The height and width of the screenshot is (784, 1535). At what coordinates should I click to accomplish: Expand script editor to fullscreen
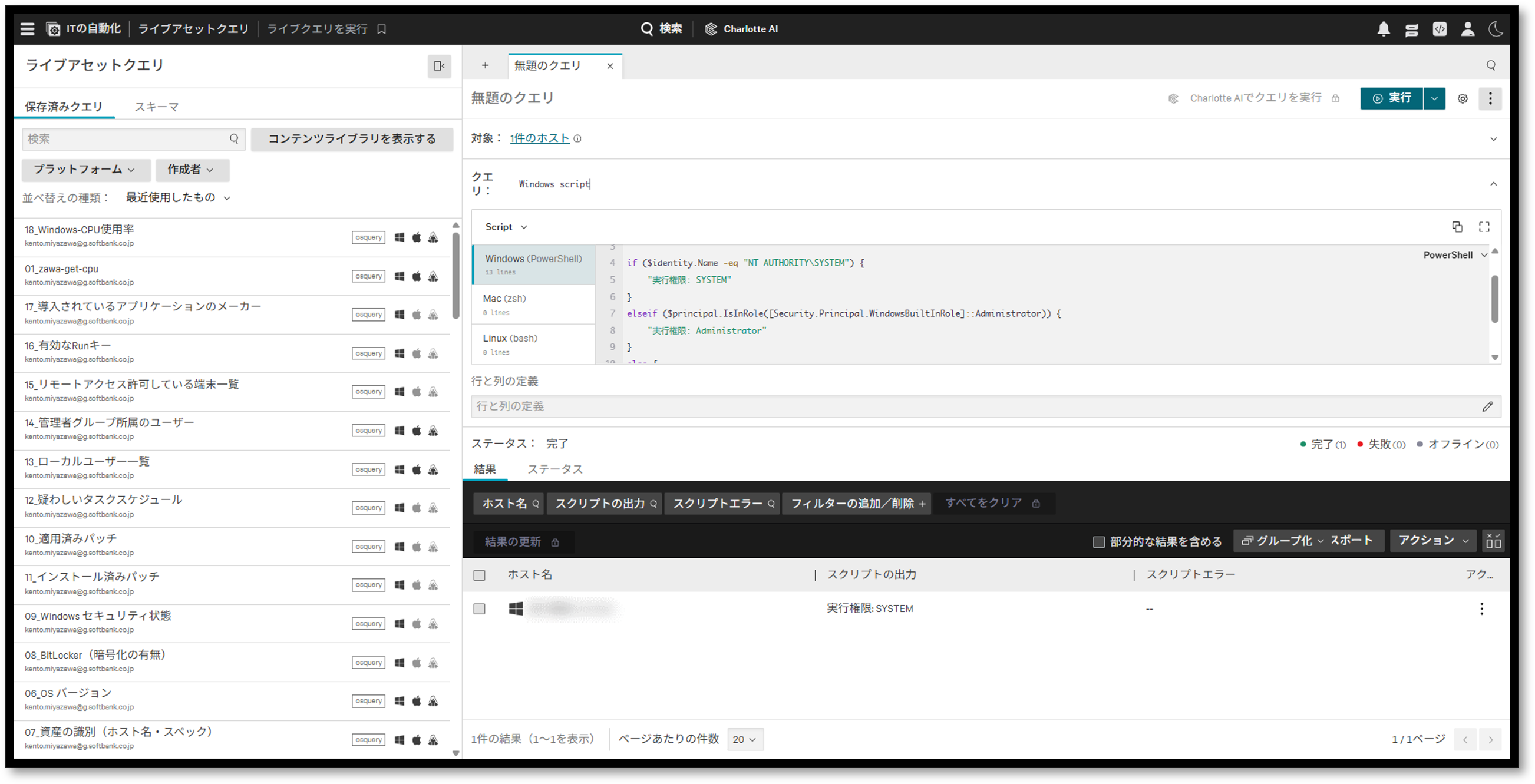click(x=1484, y=227)
